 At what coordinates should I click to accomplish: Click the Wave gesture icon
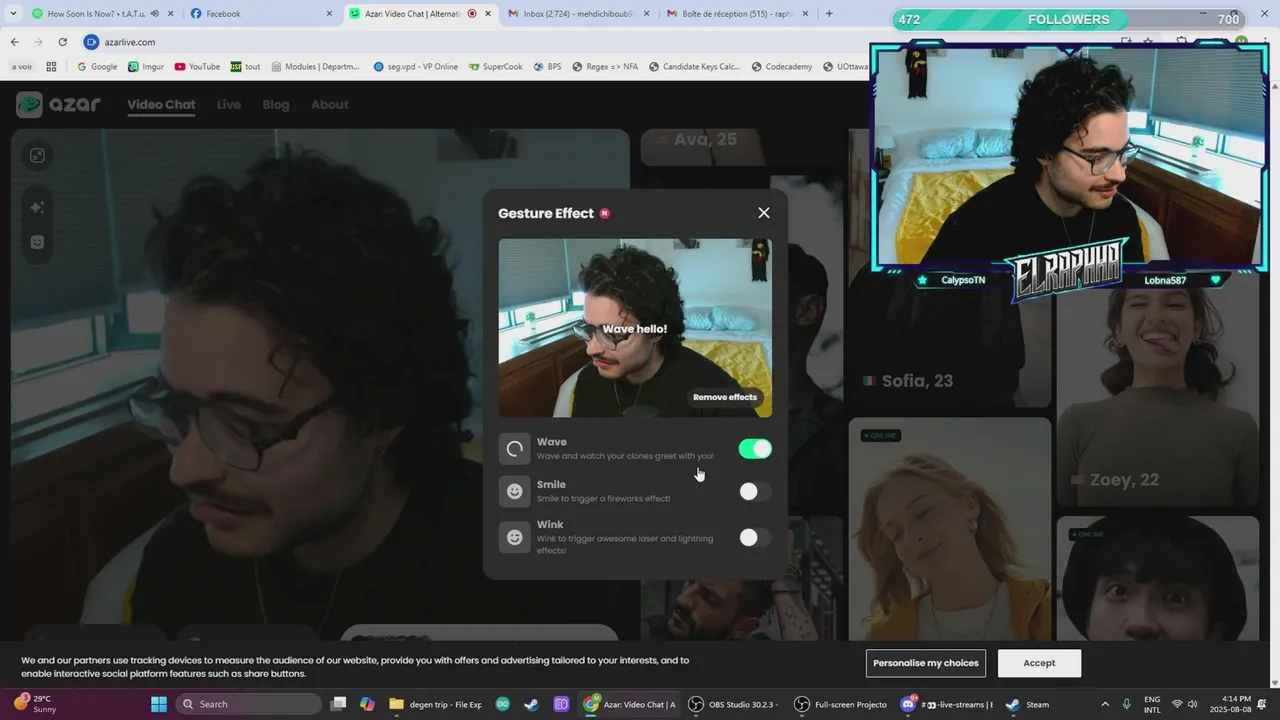point(515,449)
